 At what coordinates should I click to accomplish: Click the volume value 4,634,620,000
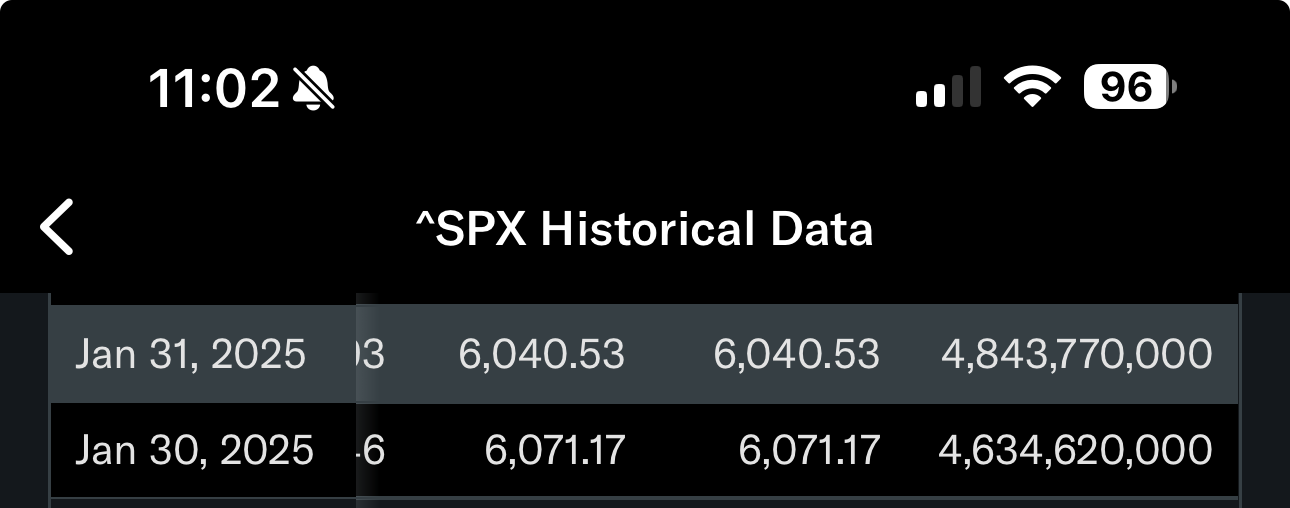pos(1076,450)
